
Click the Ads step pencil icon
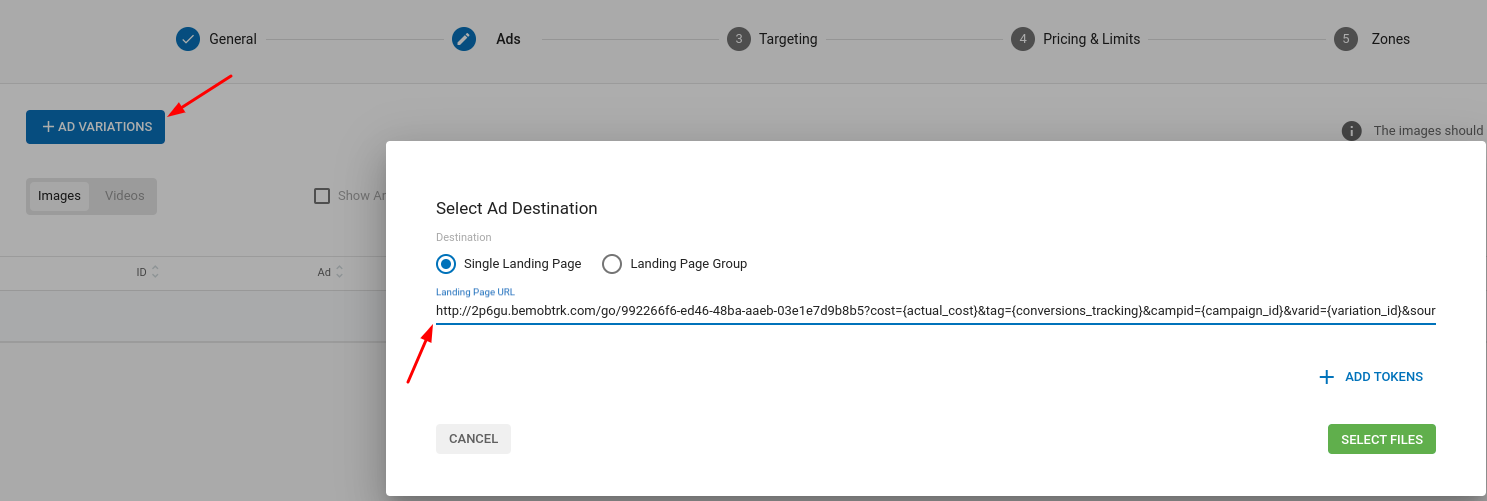point(464,39)
